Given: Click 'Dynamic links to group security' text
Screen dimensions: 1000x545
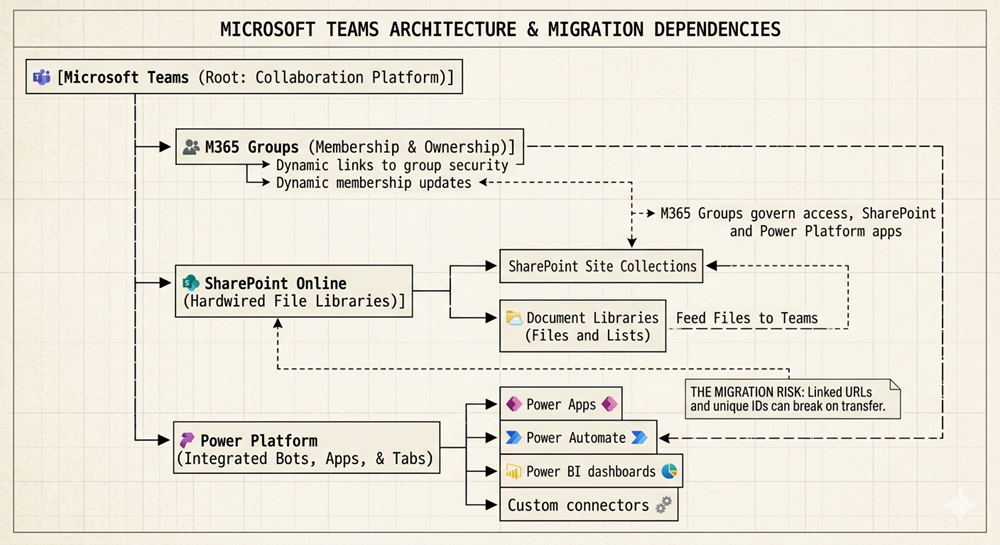Looking at the screenshot, I should [392, 165].
